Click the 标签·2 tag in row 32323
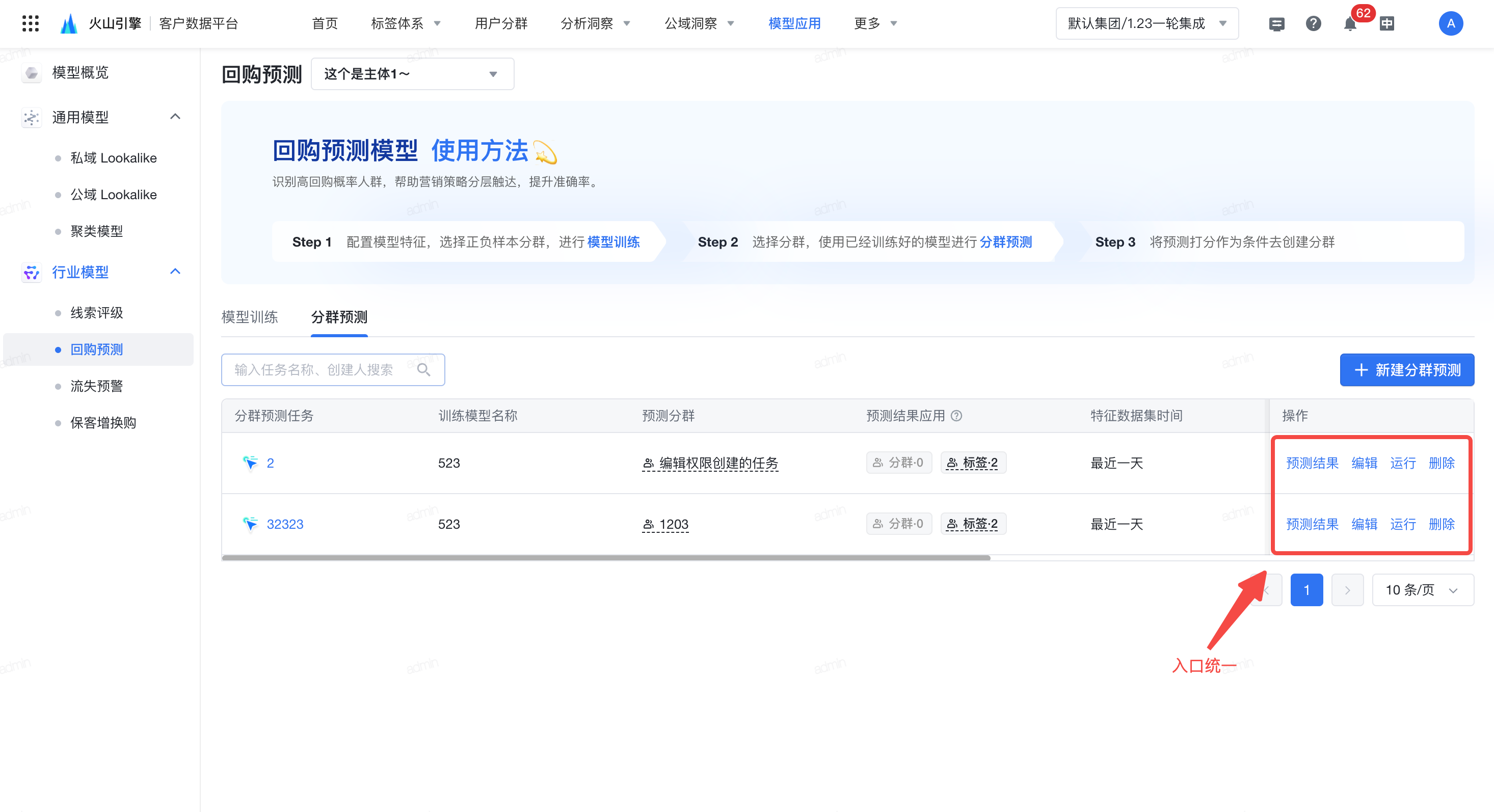The image size is (1494, 812). point(973,524)
